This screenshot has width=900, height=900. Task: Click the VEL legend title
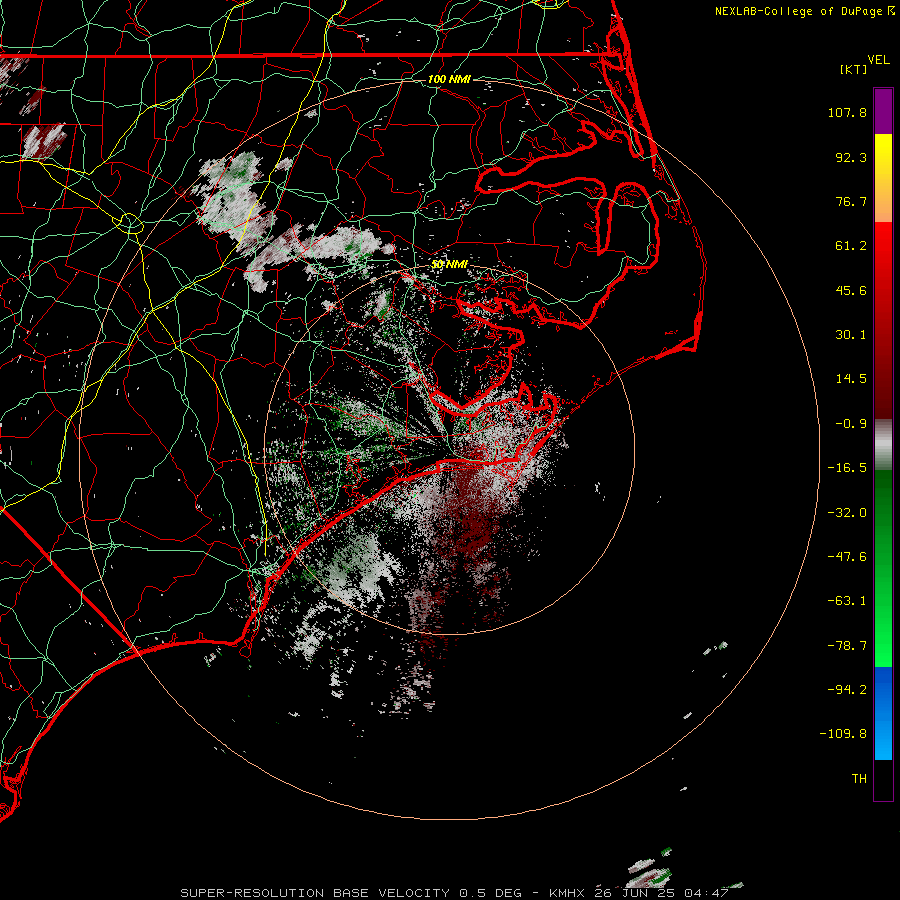pos(878,60)
